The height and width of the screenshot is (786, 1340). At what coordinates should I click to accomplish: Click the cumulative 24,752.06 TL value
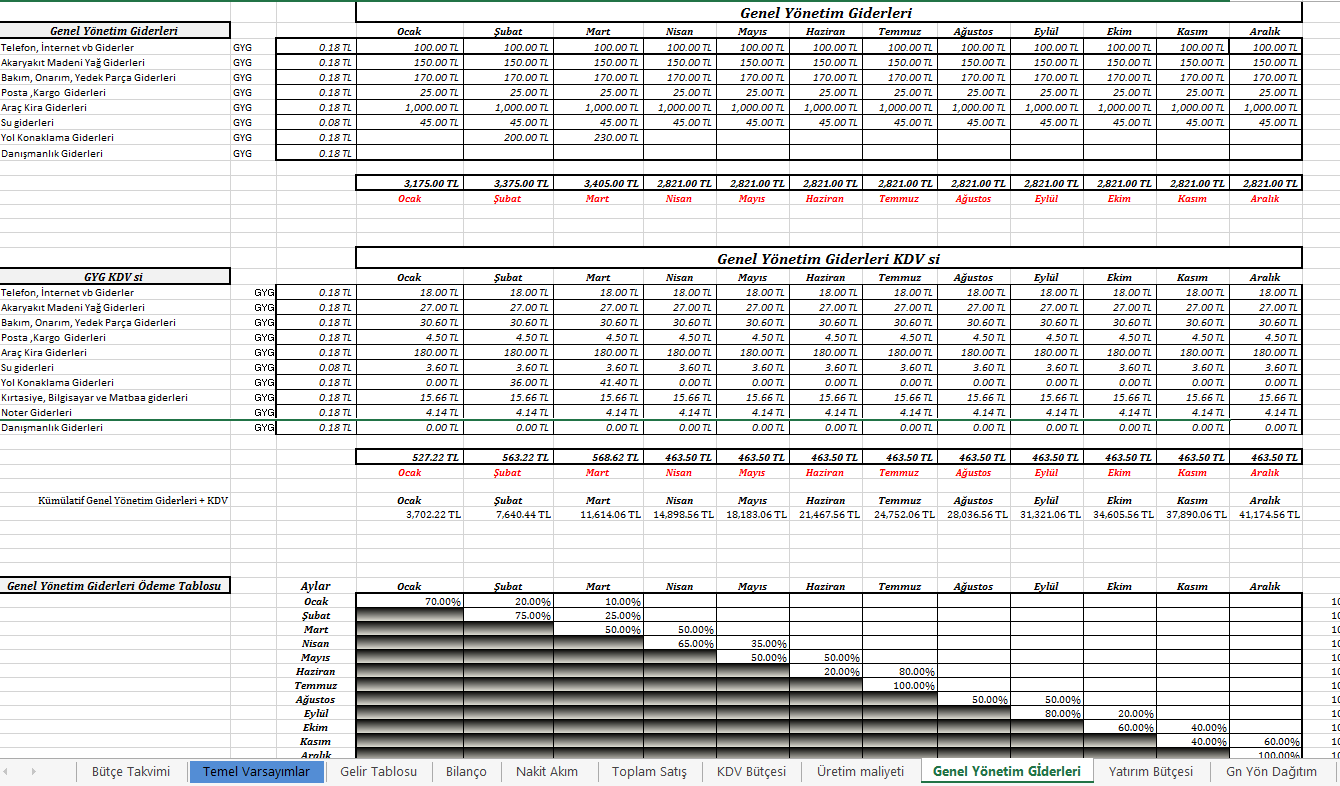tap(899, 514)
